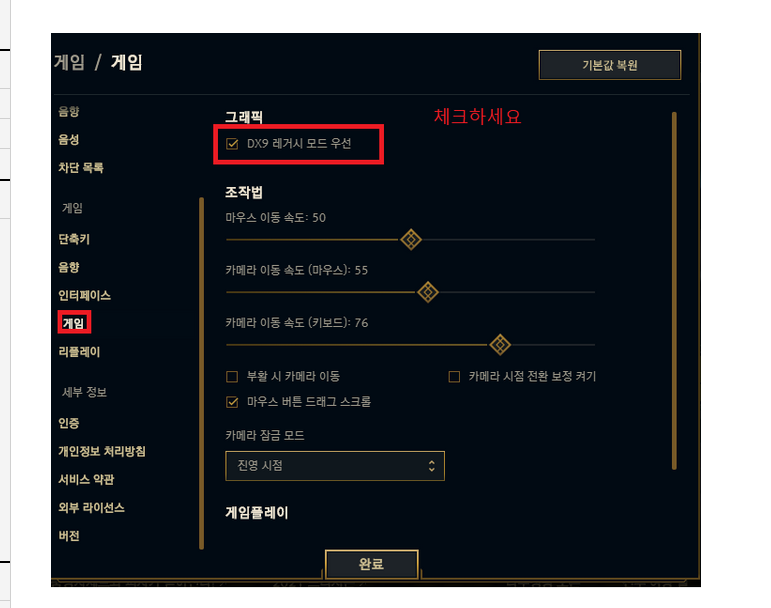Disable 마우스 버튼 드래그 스크롤 checkbox

click(232, 402)
